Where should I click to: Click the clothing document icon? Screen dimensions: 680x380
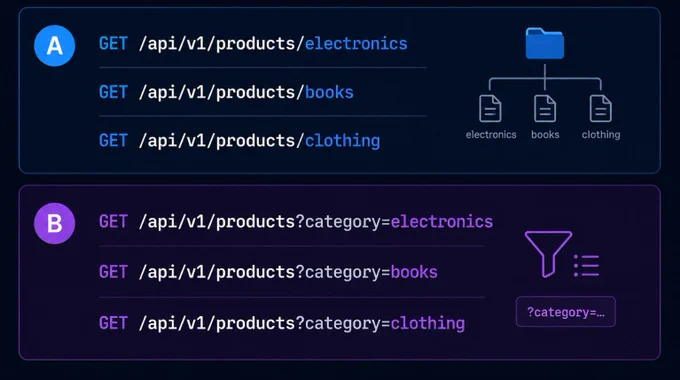click(601, 108)
